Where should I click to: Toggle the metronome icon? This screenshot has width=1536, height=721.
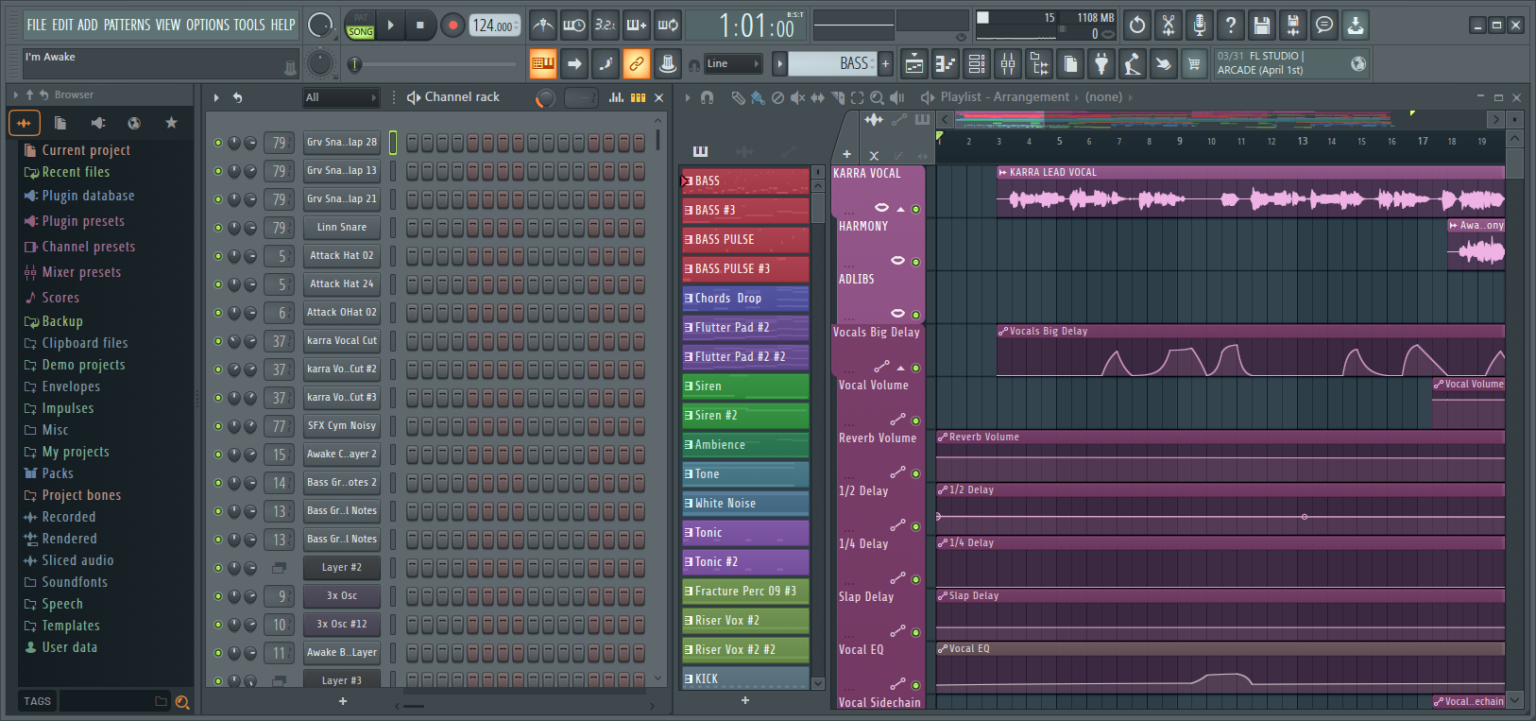(543, 25)
